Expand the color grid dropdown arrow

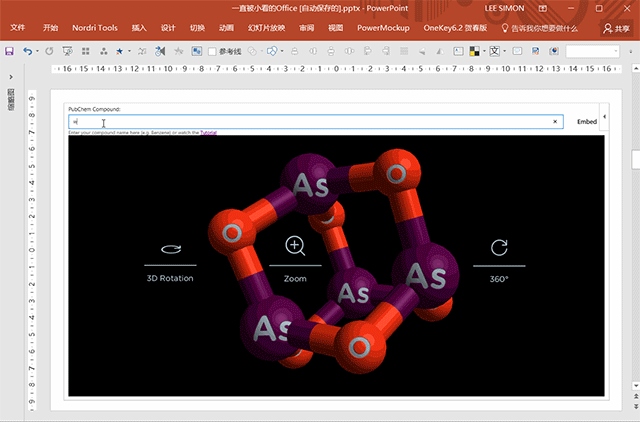tap(484, 51)
